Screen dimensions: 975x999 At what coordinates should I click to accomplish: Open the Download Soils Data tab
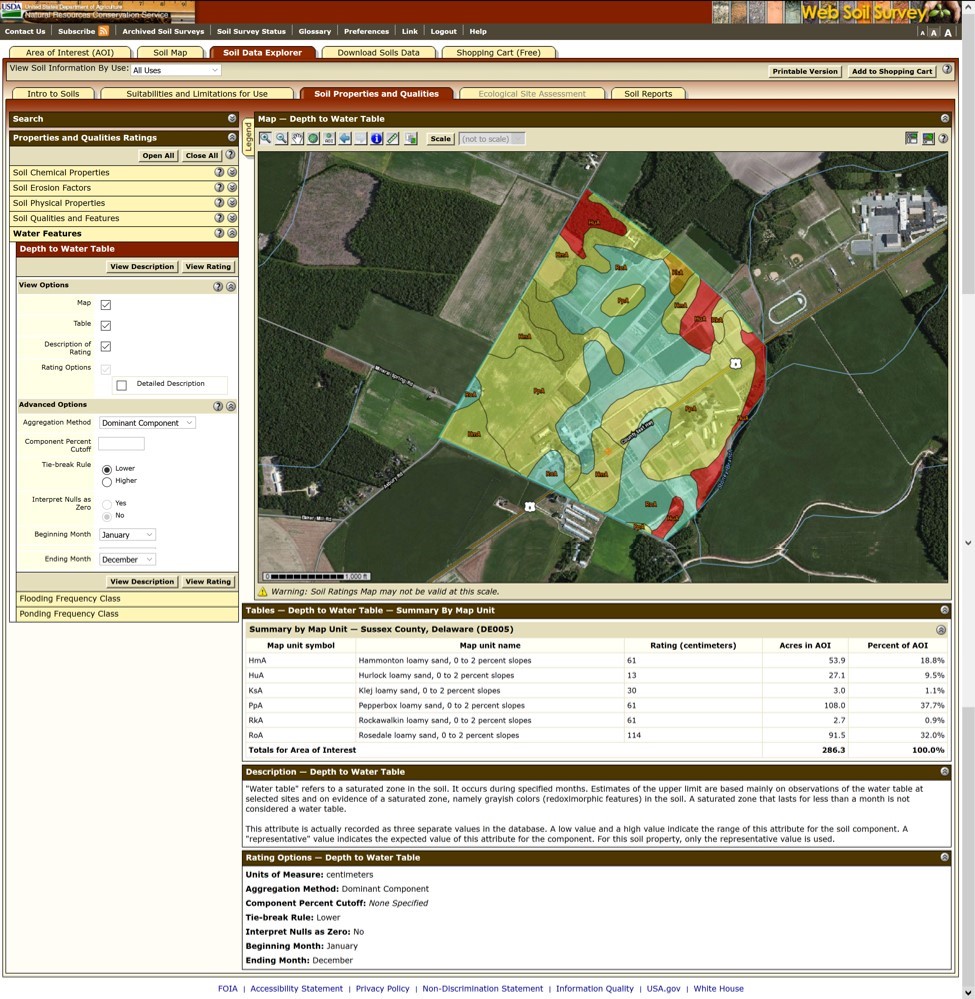click(x=378, y=52)
